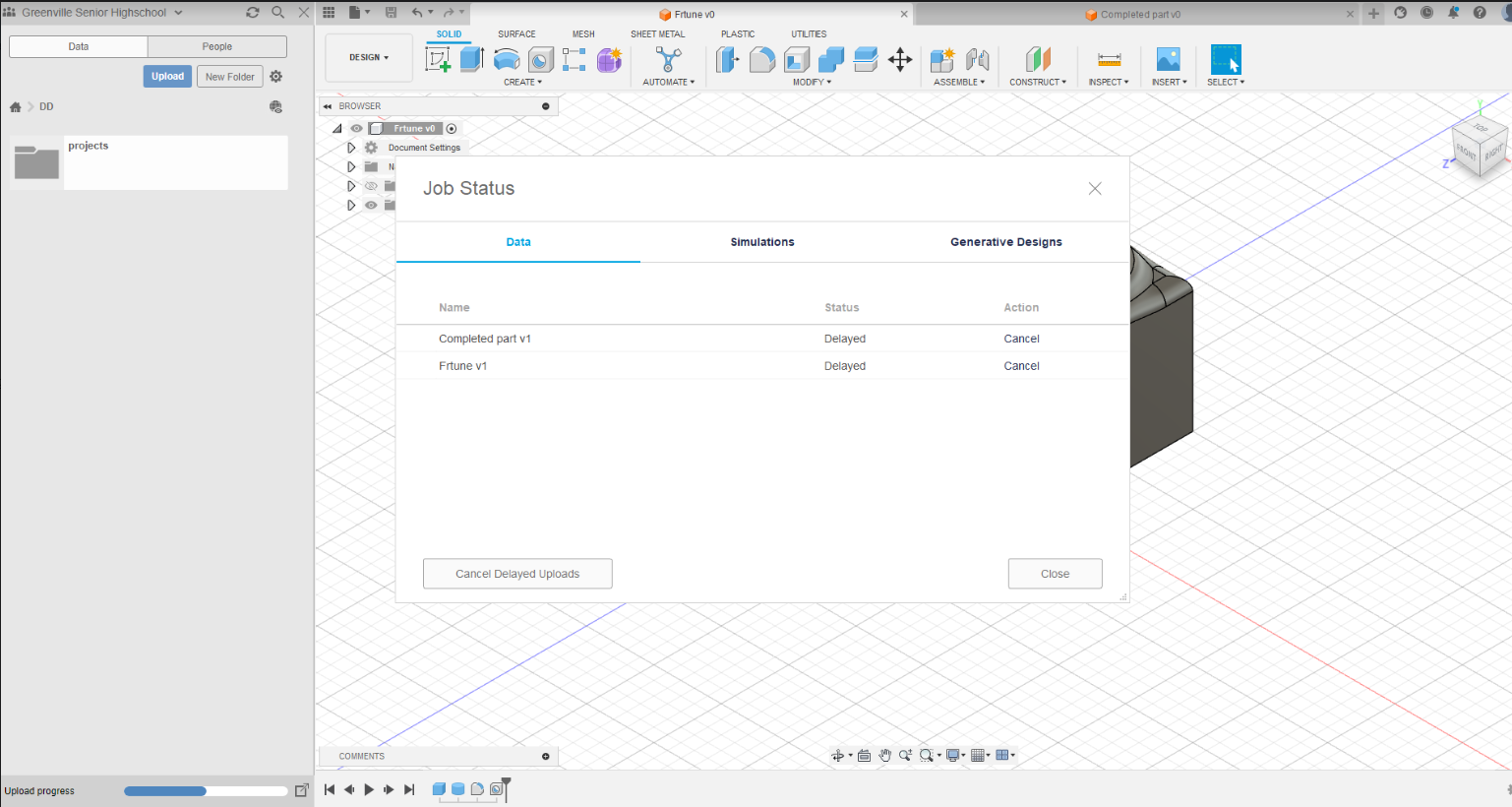1512x807 pixels.
Task: Click Cancel Delayed Uploads button
Action: point(517,574)
